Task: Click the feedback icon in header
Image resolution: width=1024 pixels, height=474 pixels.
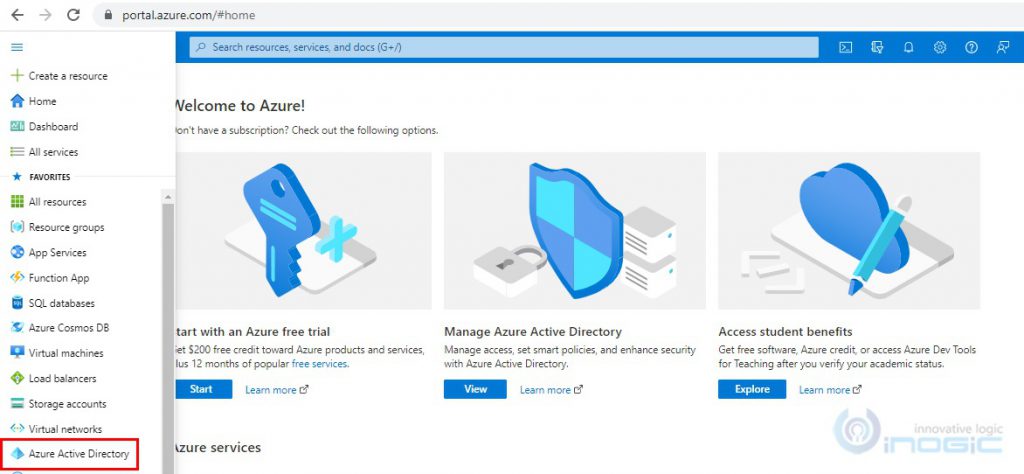Action: tap(1003, 47)
